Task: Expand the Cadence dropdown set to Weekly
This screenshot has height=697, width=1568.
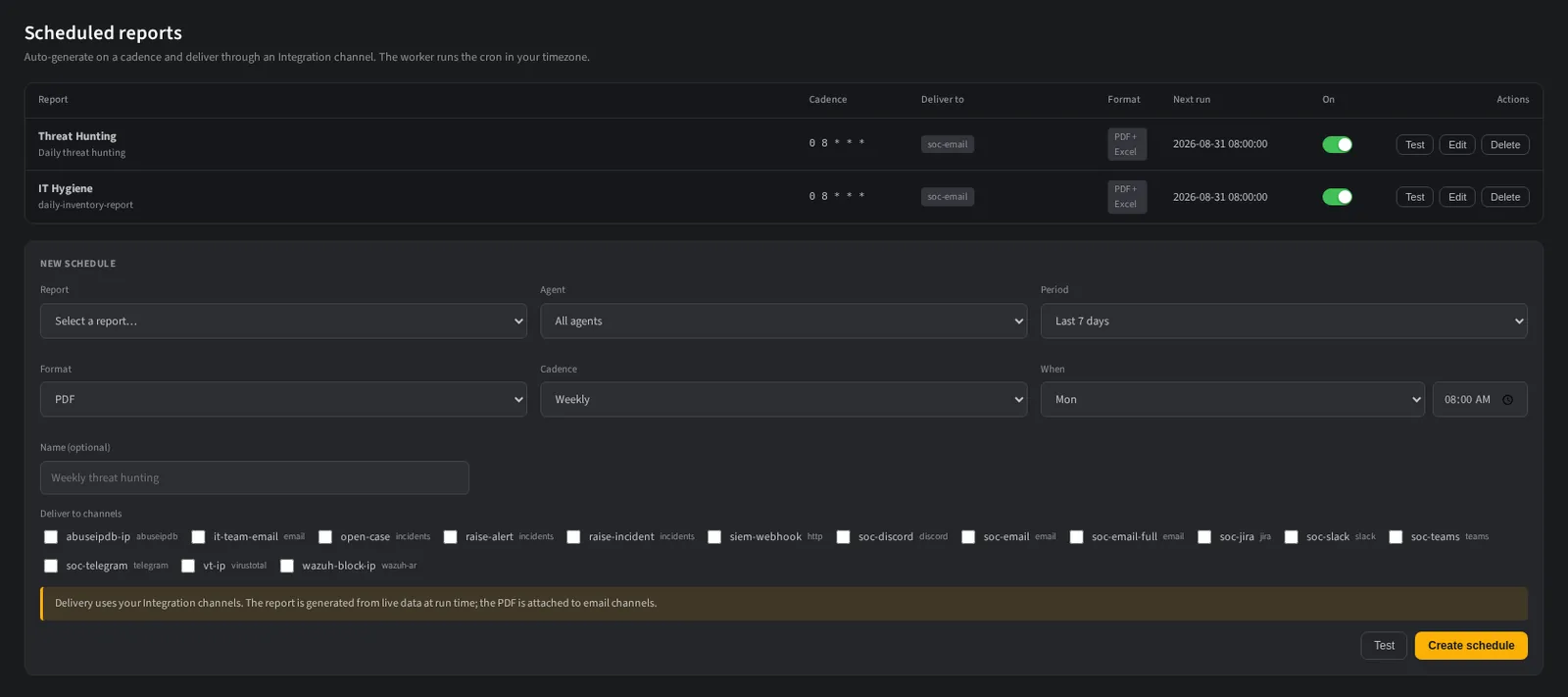Action: point(783,399)
